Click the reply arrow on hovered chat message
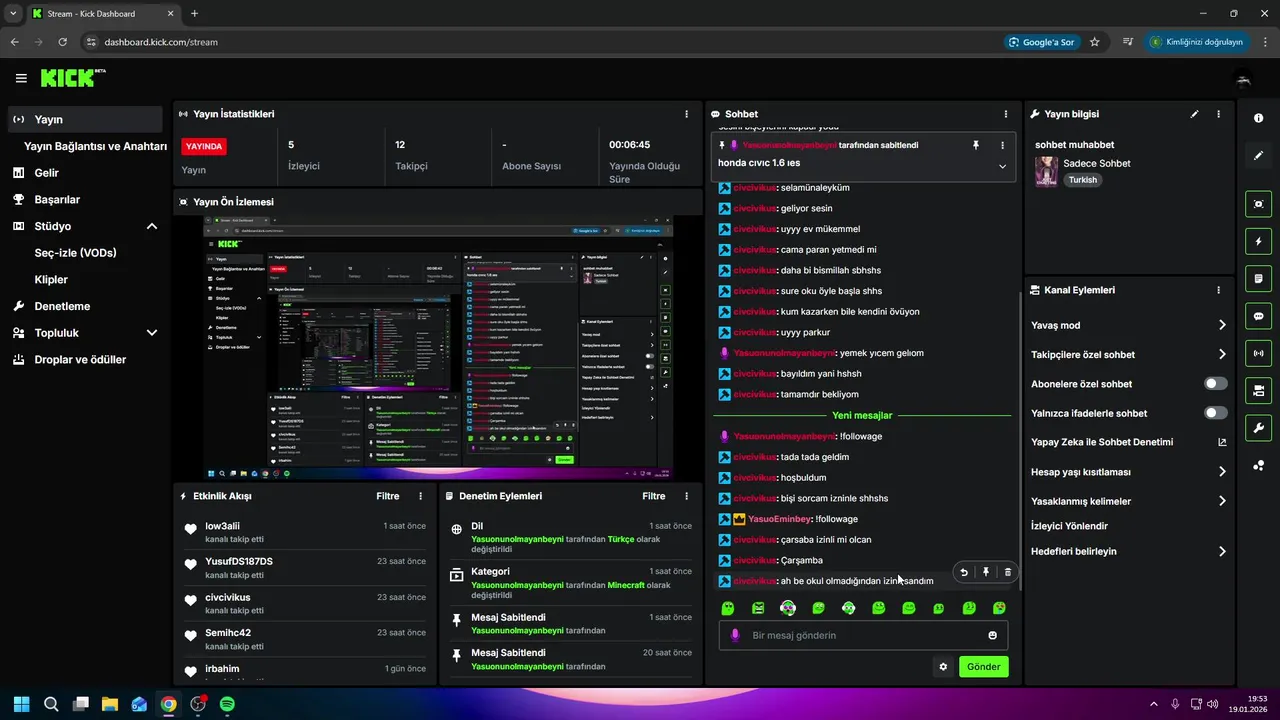1280x720 pixels. 964,572
